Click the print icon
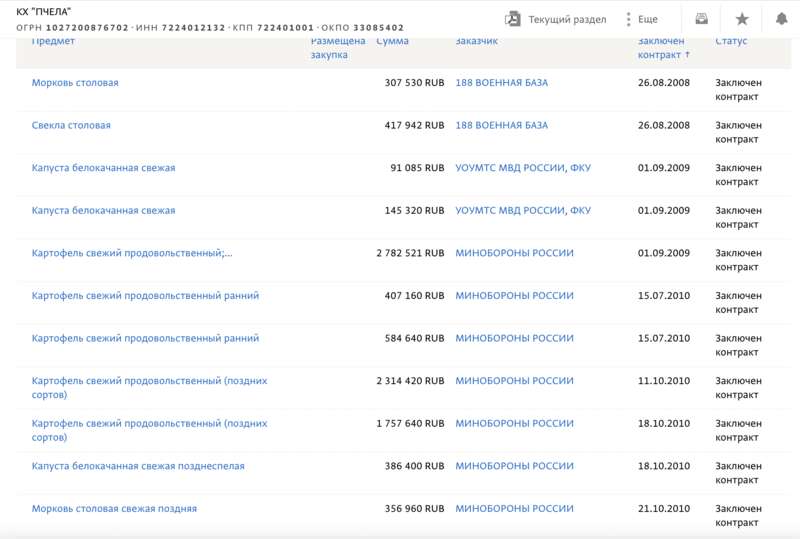 [702, 19]
